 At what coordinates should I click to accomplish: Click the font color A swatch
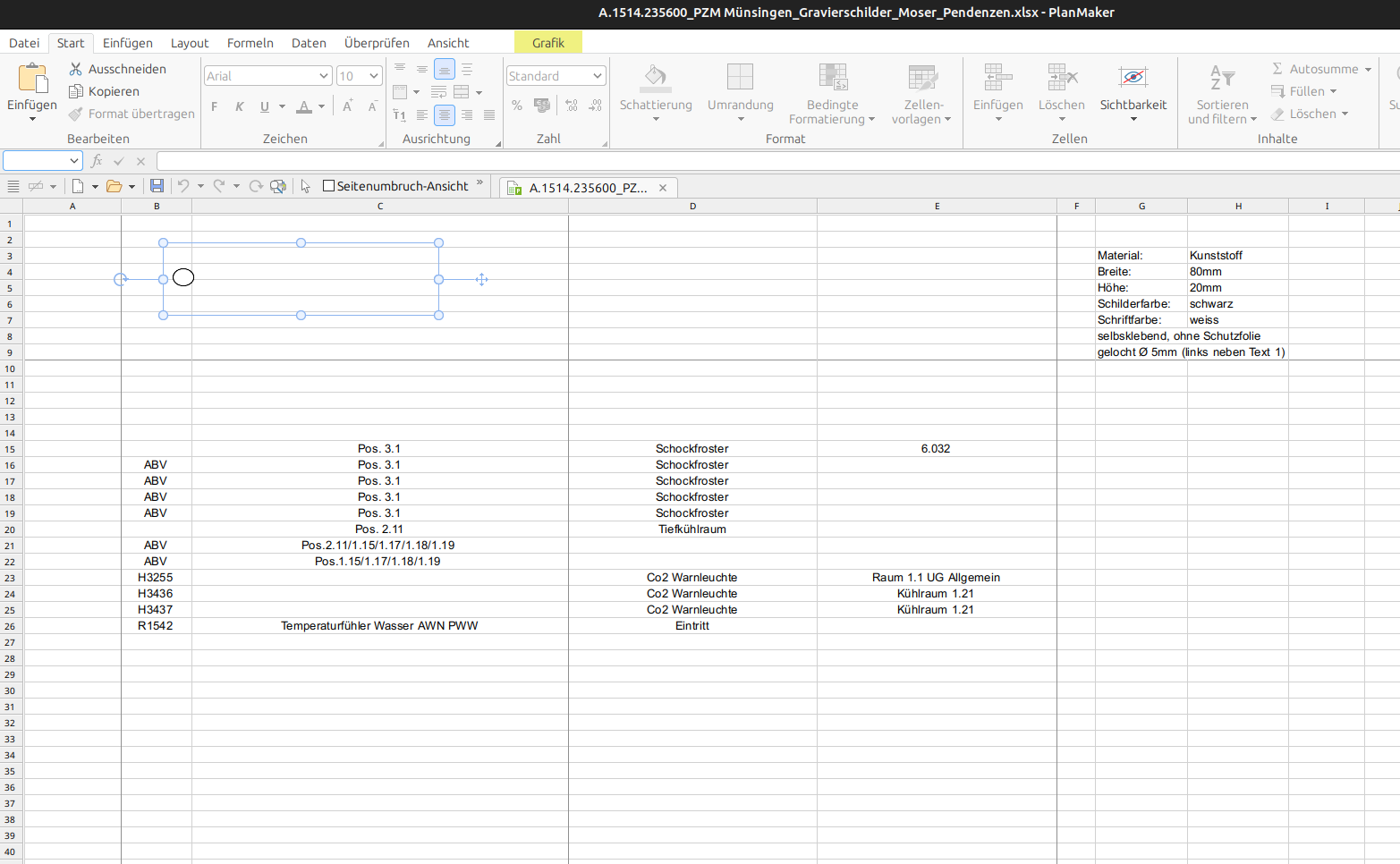pyautogui.click(x=304, y=106)
